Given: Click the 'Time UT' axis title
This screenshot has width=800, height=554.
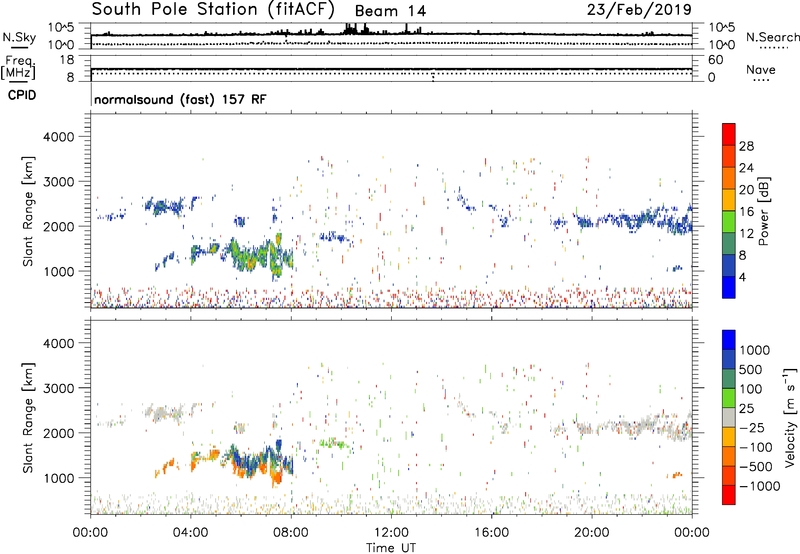Looking at the screenshot, I should pyautogui.click(x=391, y=548).
